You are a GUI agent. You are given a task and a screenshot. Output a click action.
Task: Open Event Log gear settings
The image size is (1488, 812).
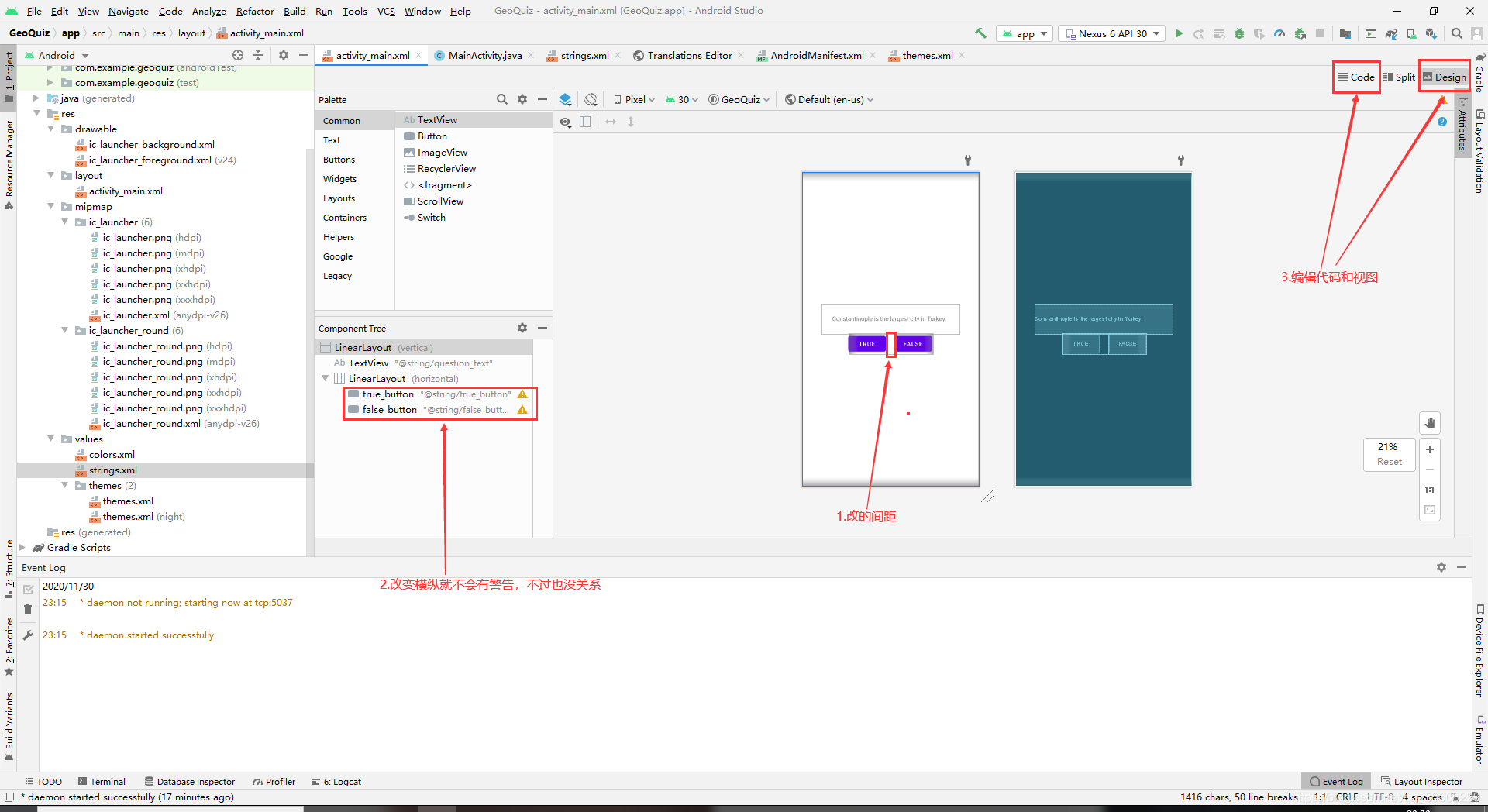coord(1441,567)
